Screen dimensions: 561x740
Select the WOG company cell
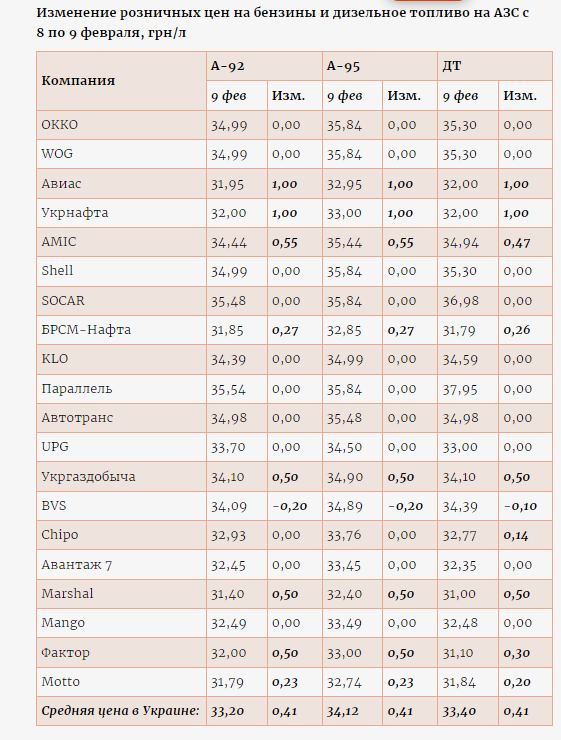57,154
